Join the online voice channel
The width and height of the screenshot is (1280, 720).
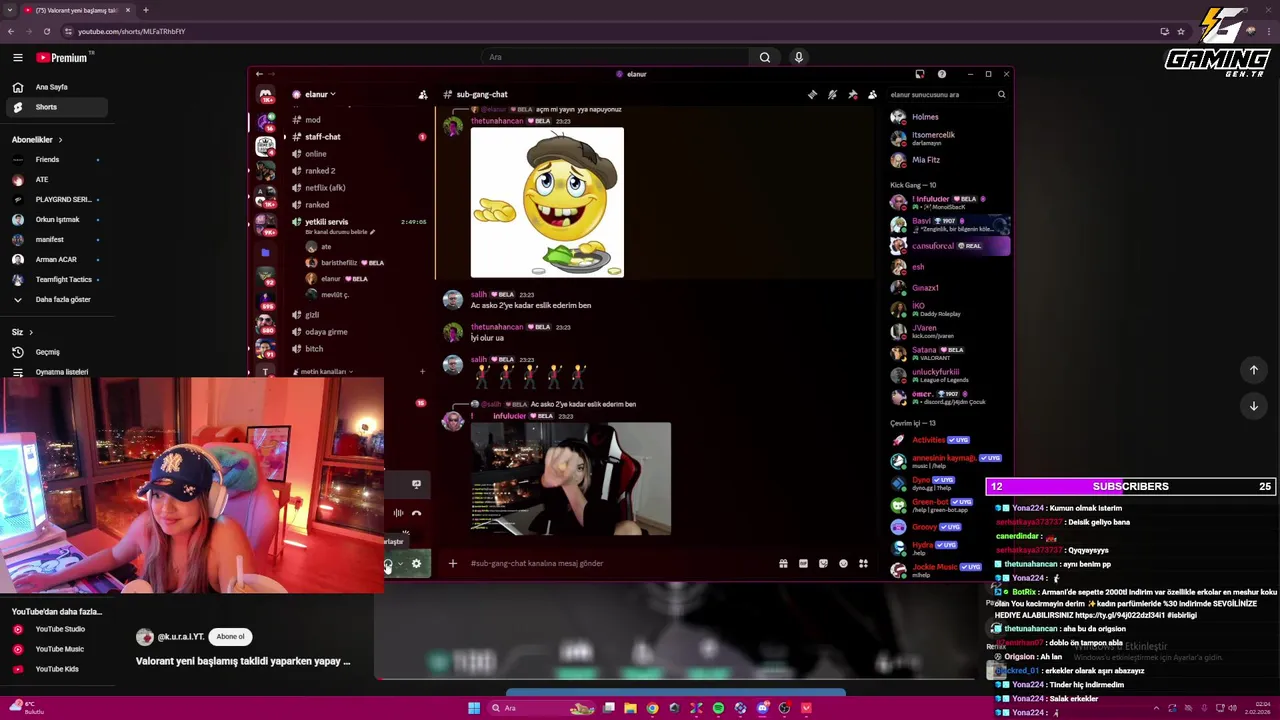tap(316, 154)
